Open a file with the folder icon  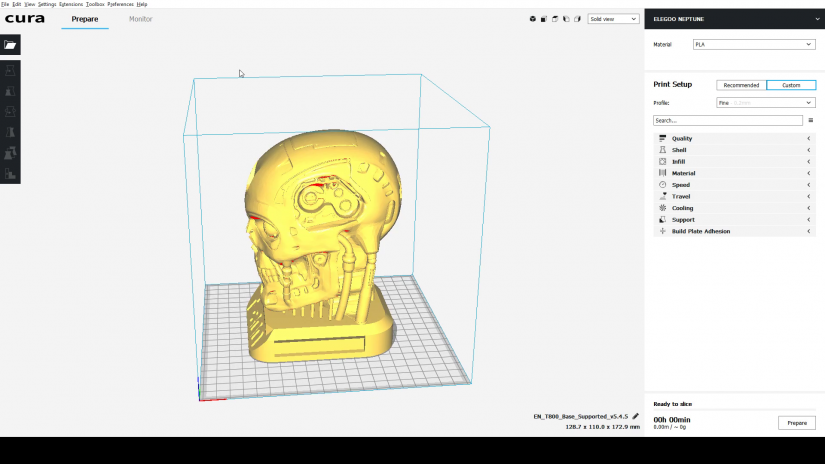(x=10, y=45)
